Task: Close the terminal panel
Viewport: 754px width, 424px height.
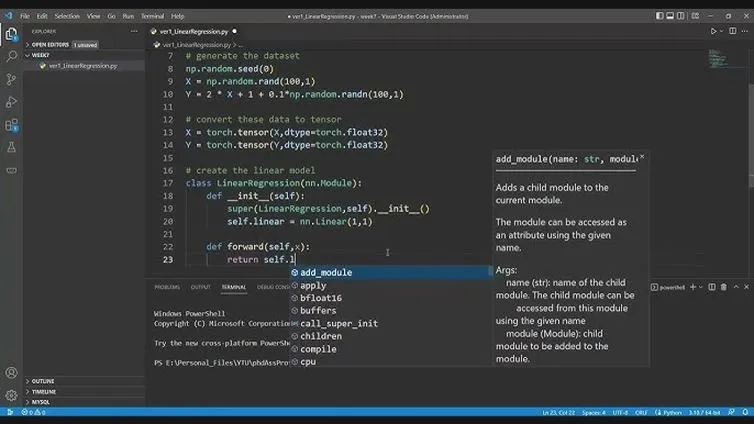Action: coord(746,287)
